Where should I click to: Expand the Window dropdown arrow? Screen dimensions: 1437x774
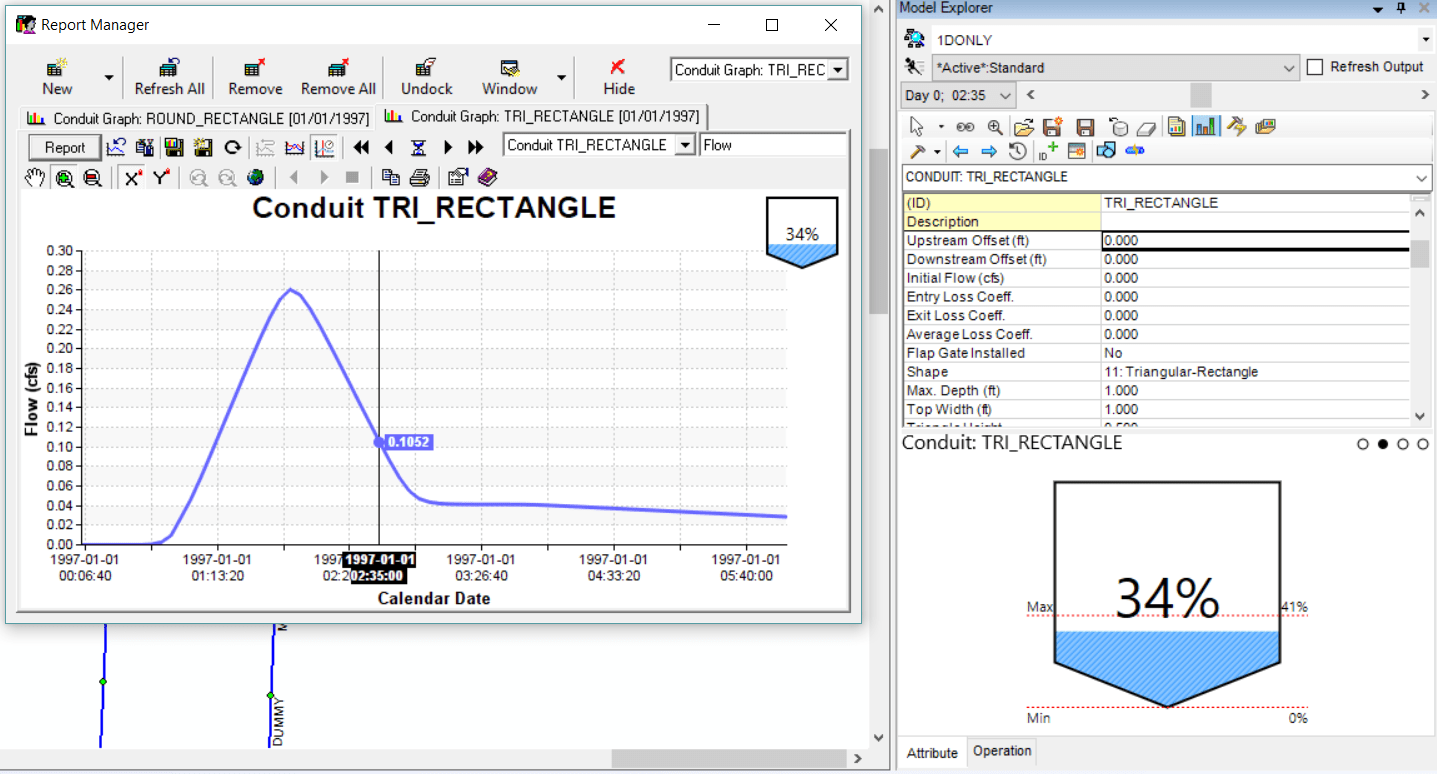click(561, 77)
